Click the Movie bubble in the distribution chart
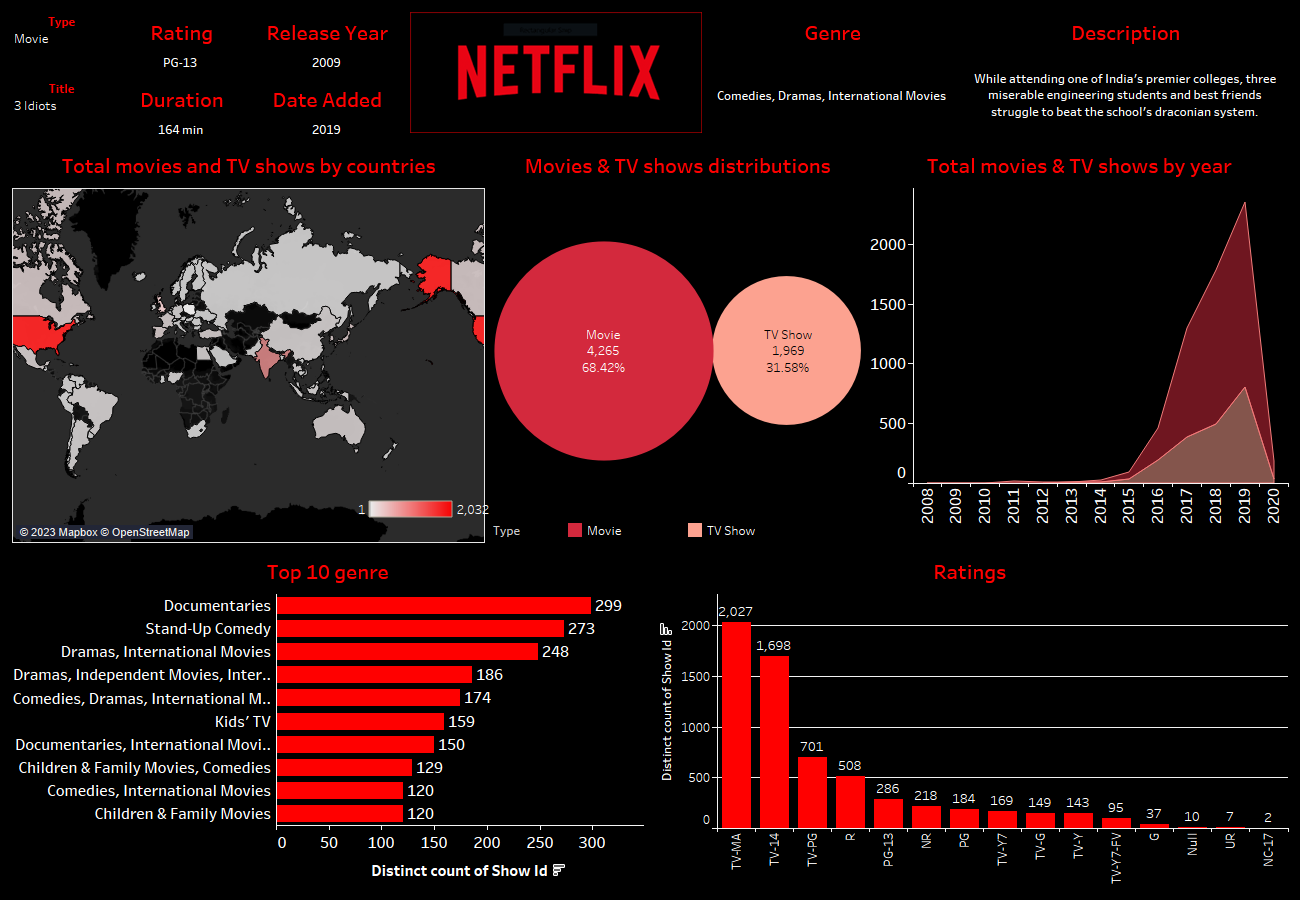This screenshot has width=1300, height=900. [x=603, y=351]
